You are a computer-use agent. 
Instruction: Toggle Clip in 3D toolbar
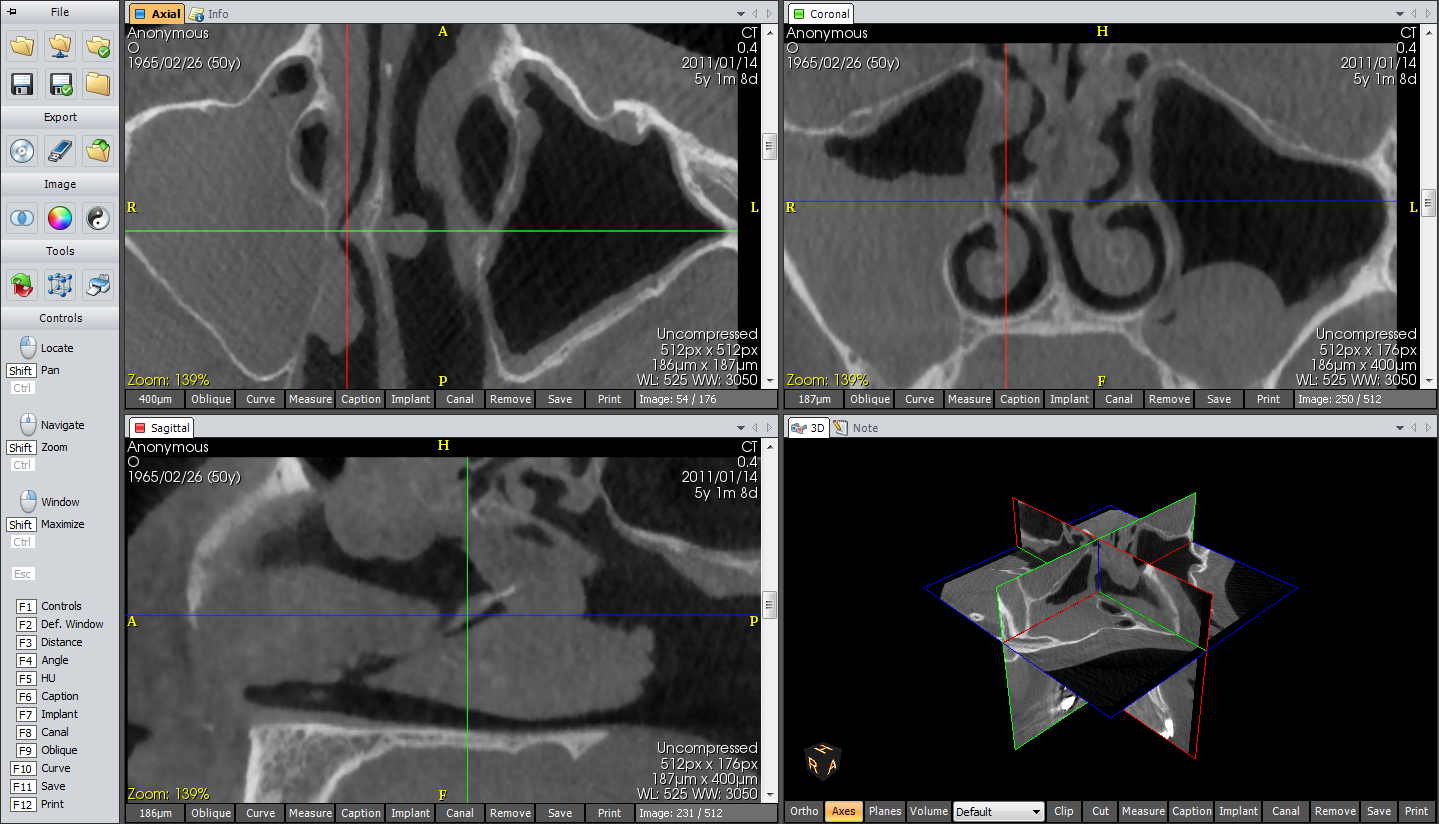[1063, 811]
